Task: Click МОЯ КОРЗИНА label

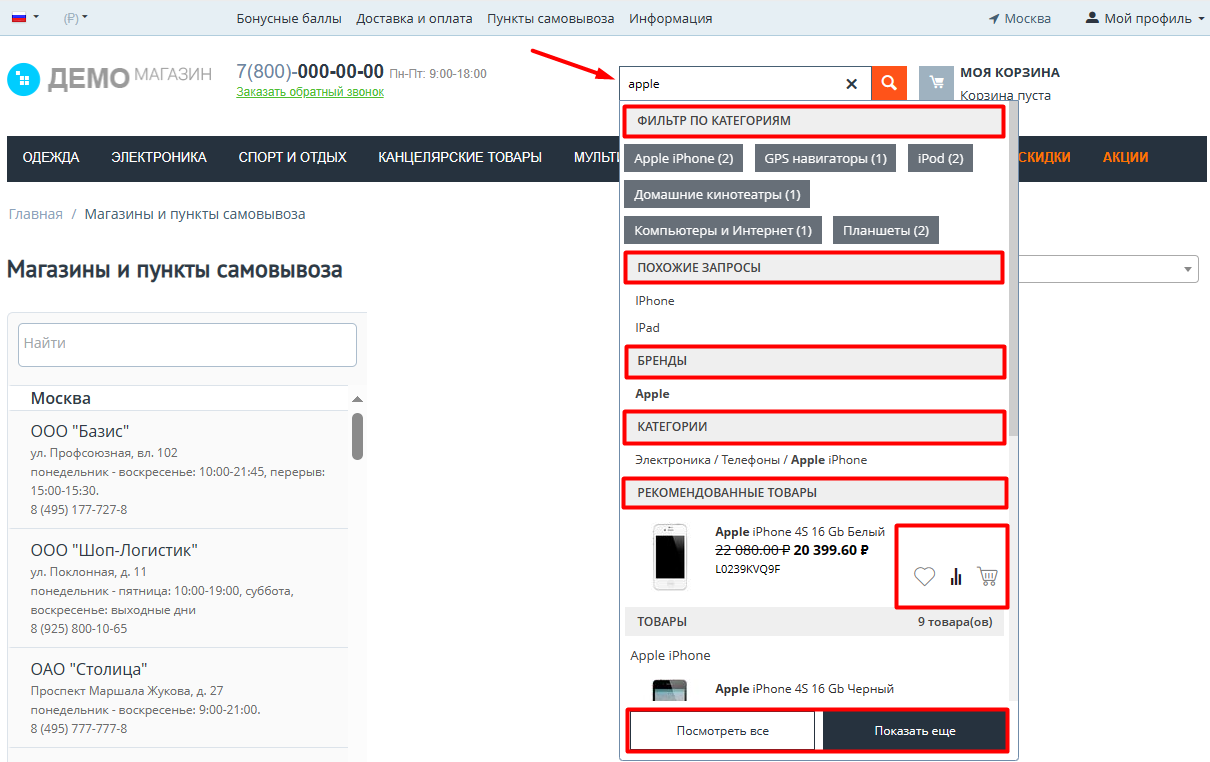Action: [1010, 72]
